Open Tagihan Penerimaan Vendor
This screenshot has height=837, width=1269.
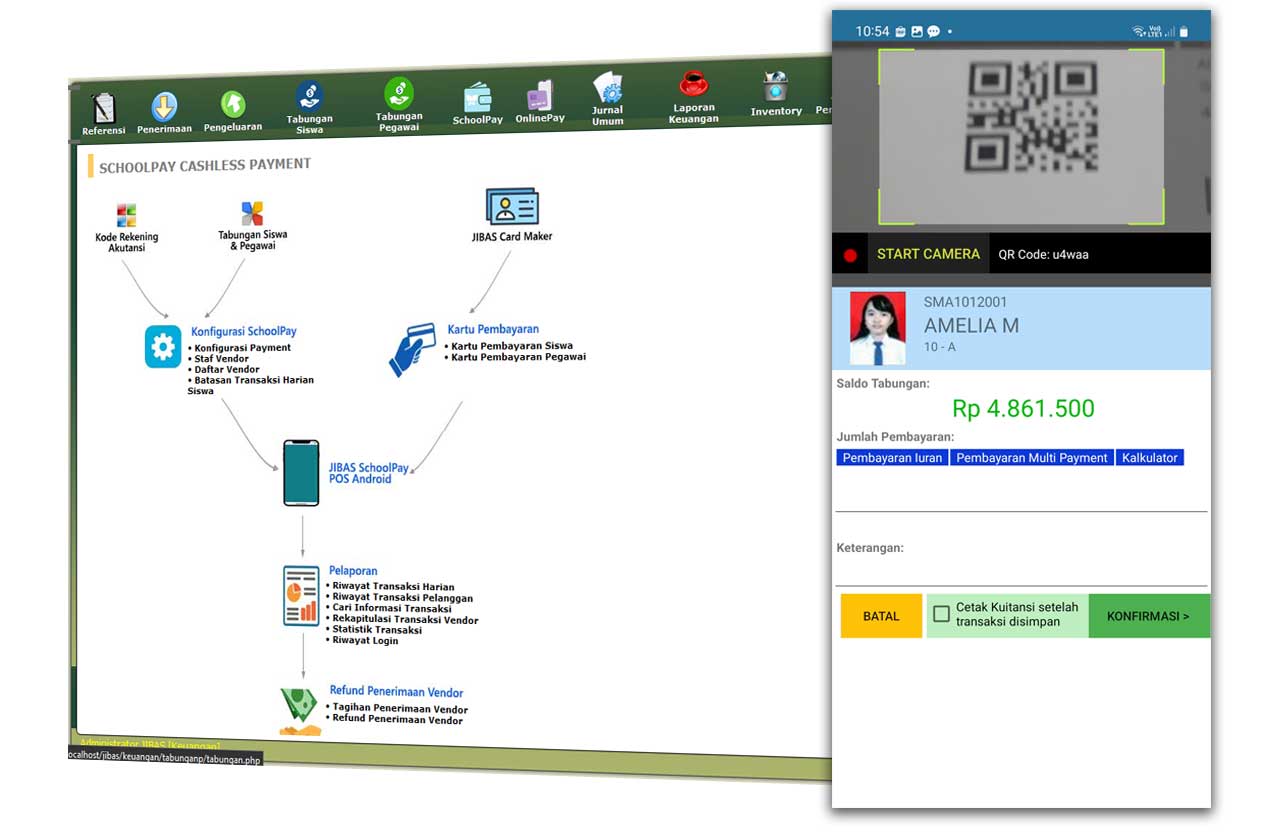[x=399, y=708]
